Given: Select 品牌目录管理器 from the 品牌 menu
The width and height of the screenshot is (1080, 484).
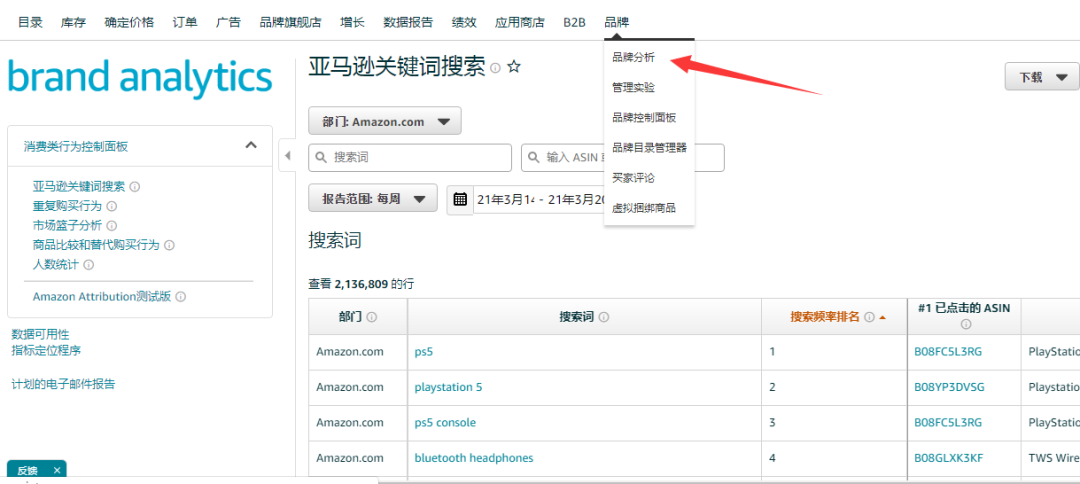Looking at the screenshot, I should tap(650, 147).
